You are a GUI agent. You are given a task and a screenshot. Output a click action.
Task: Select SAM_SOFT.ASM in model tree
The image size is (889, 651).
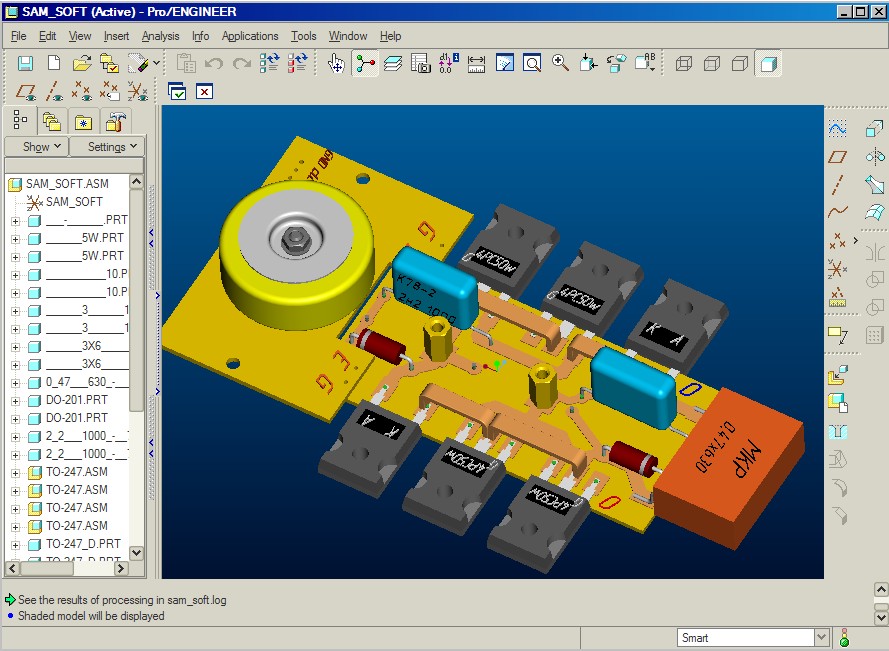coord(67,184)
